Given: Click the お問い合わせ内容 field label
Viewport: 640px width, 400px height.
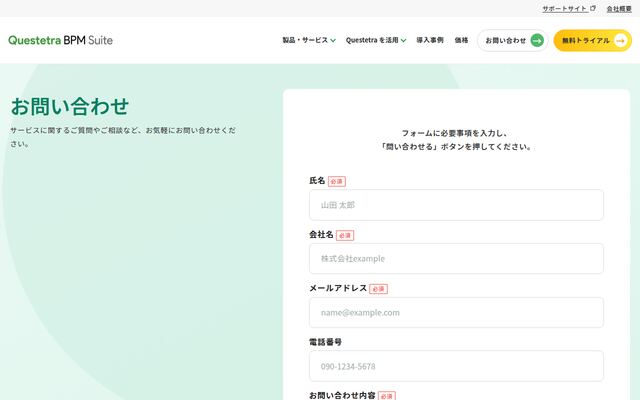Looking at the screenshot, I should point(342,395).
